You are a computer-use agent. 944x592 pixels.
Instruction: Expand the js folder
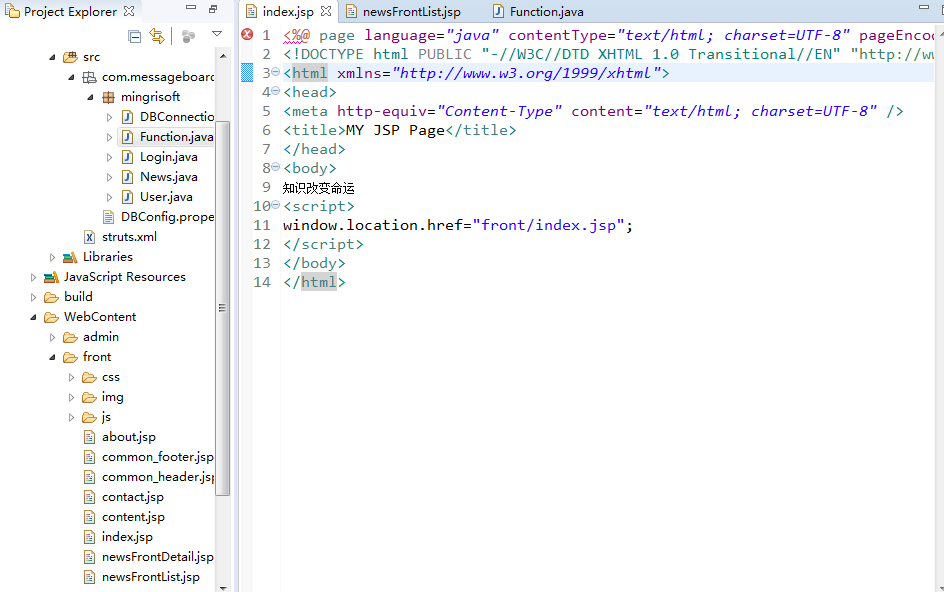[x=71, y=417]
